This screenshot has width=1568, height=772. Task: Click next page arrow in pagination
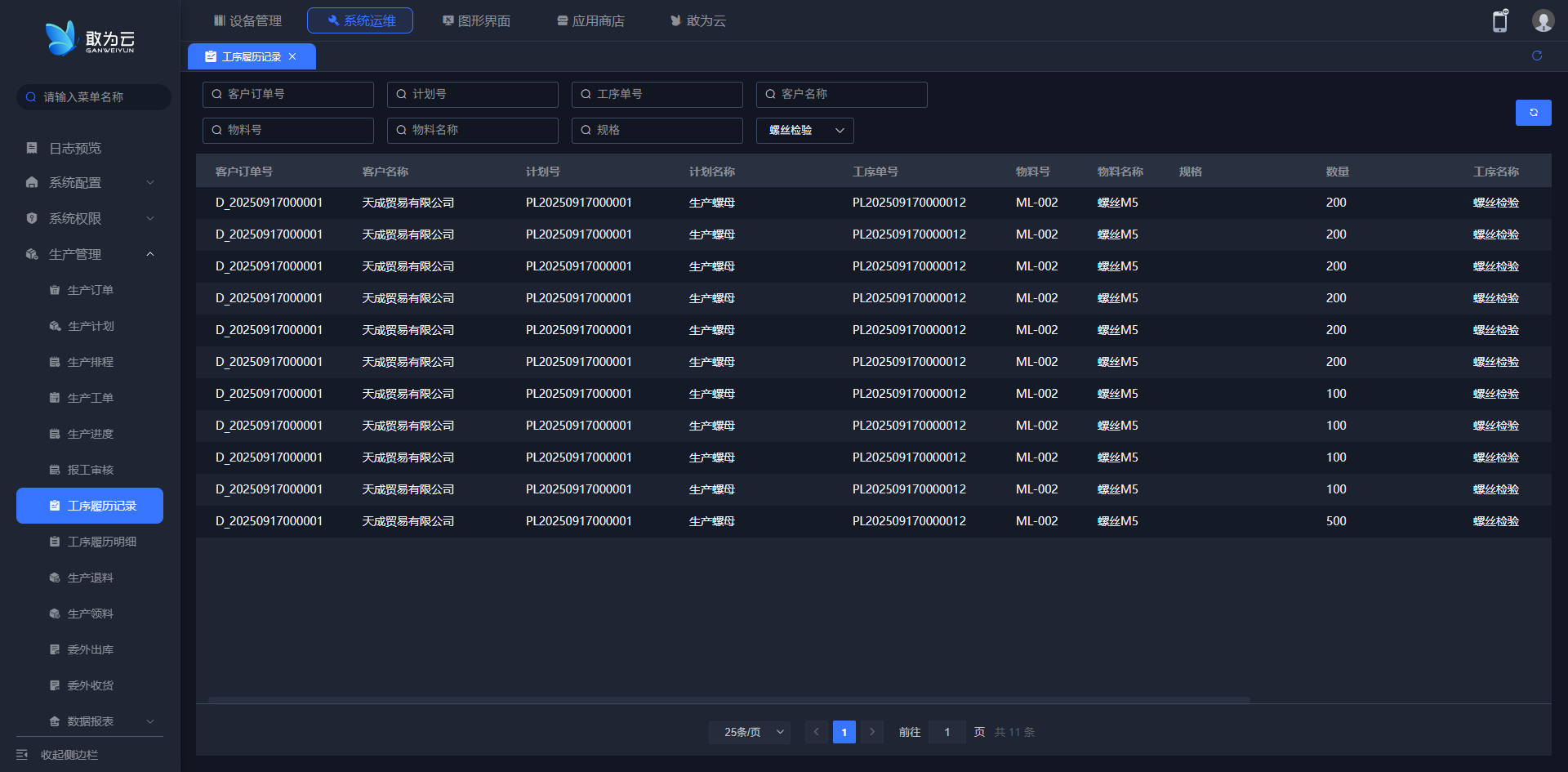(871, 732)
